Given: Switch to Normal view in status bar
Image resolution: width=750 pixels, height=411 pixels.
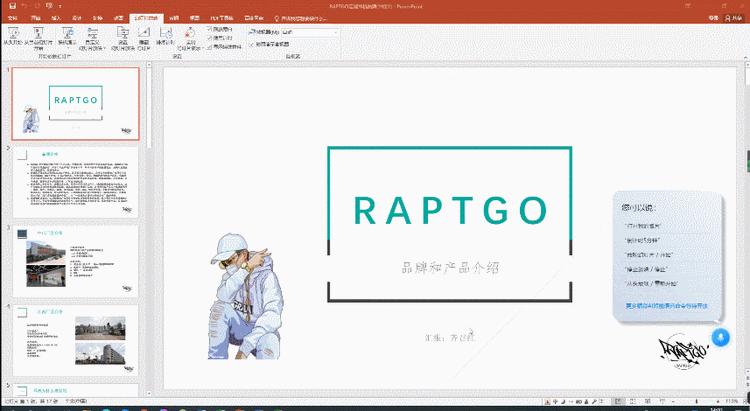Looking at the screenshot, I should point(618,401).
